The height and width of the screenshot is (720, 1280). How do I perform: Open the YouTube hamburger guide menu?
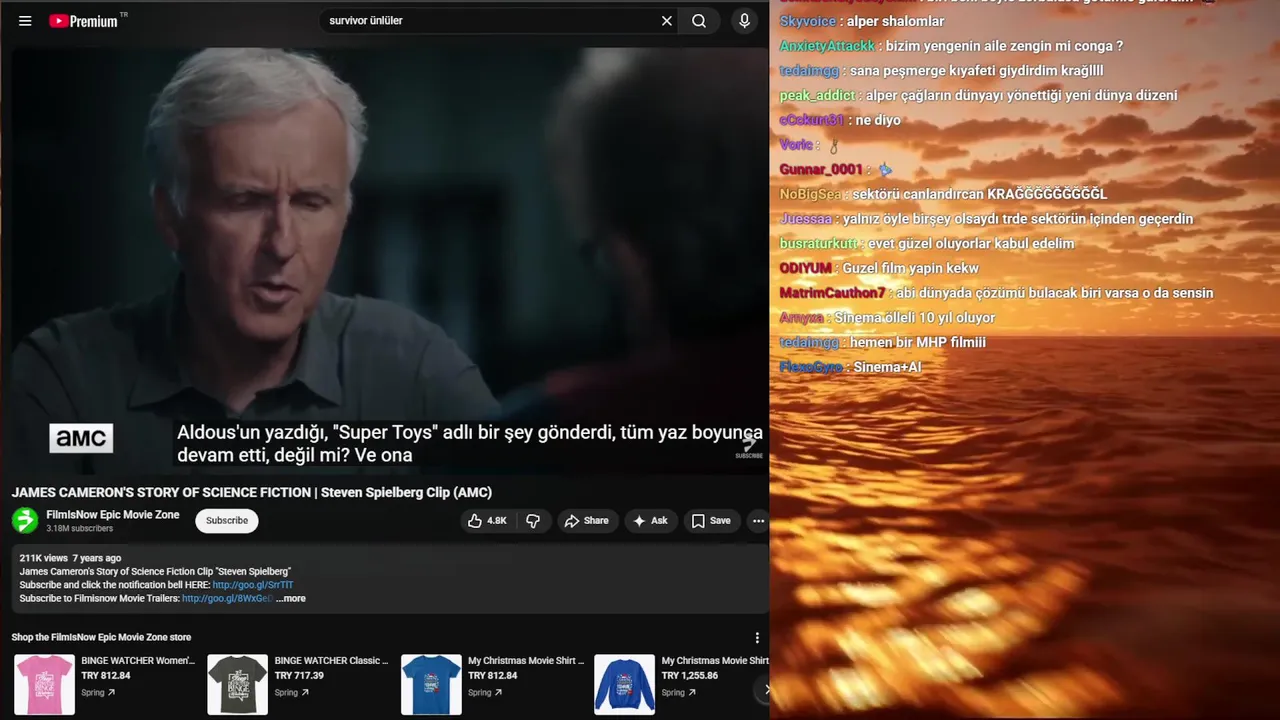(25, 21)
